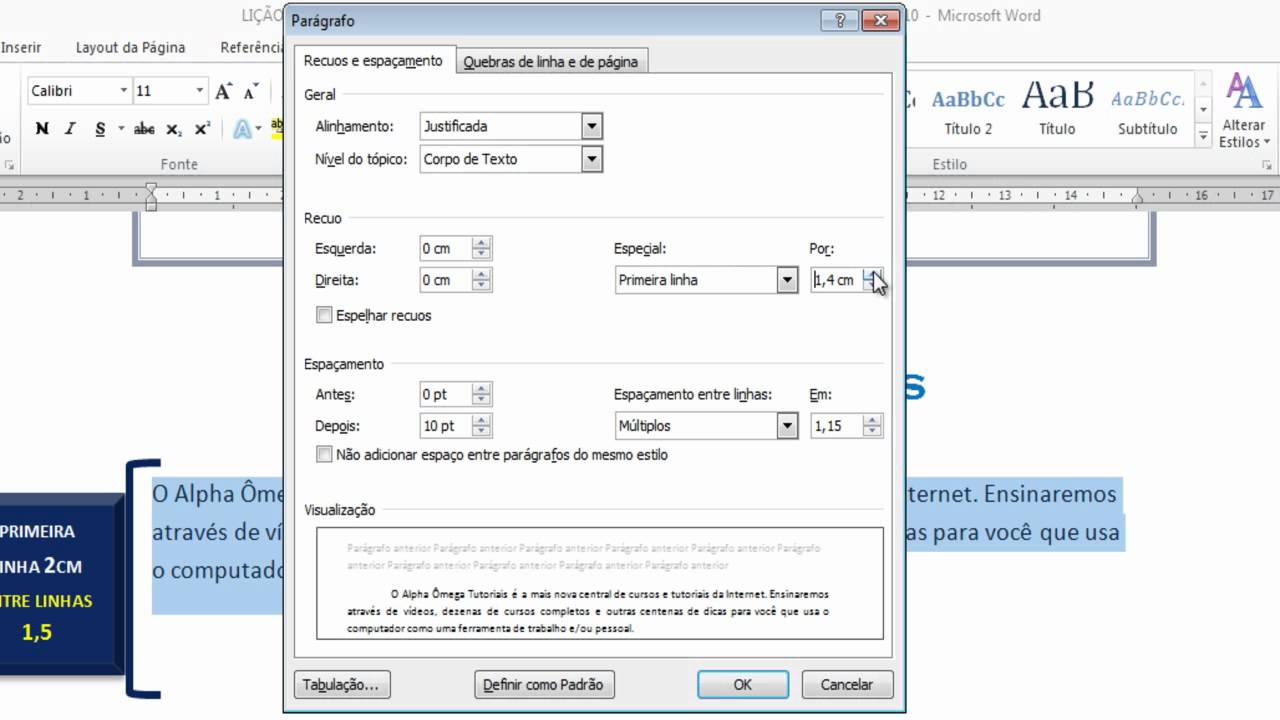The image size is (1280, 720).
Task: Click the first line indent ruler marker
Action: coord(151,188)
